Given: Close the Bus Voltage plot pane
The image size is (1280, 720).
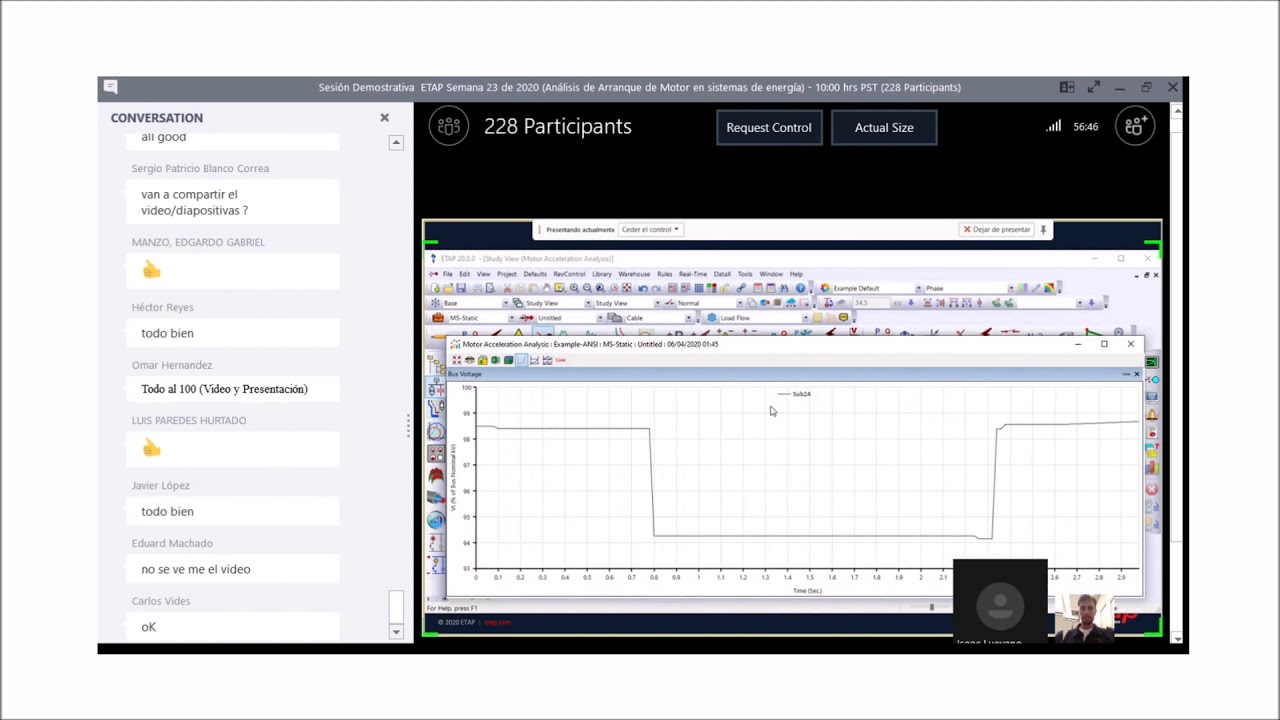Looking at the screenshot, I should 1137,374.
